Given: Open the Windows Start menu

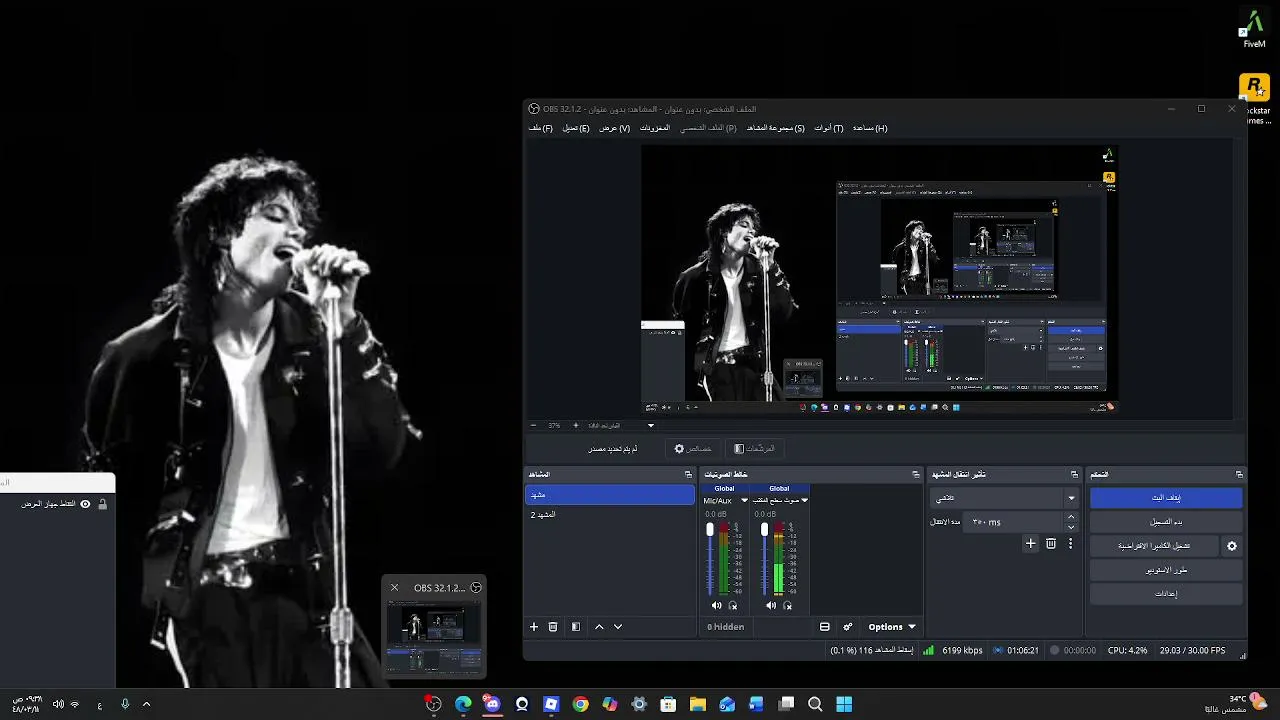Looking at the screenshot, I should click(844, 704).
